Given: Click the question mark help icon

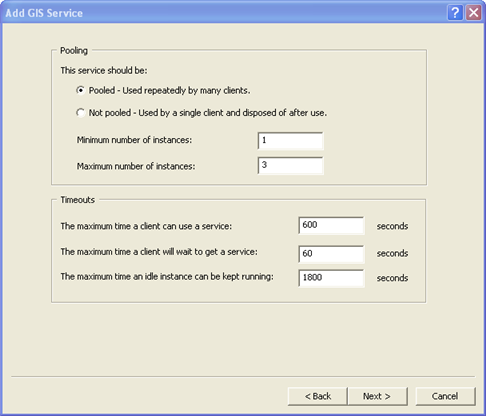Looking at the screenshot, I should (455, 13).
